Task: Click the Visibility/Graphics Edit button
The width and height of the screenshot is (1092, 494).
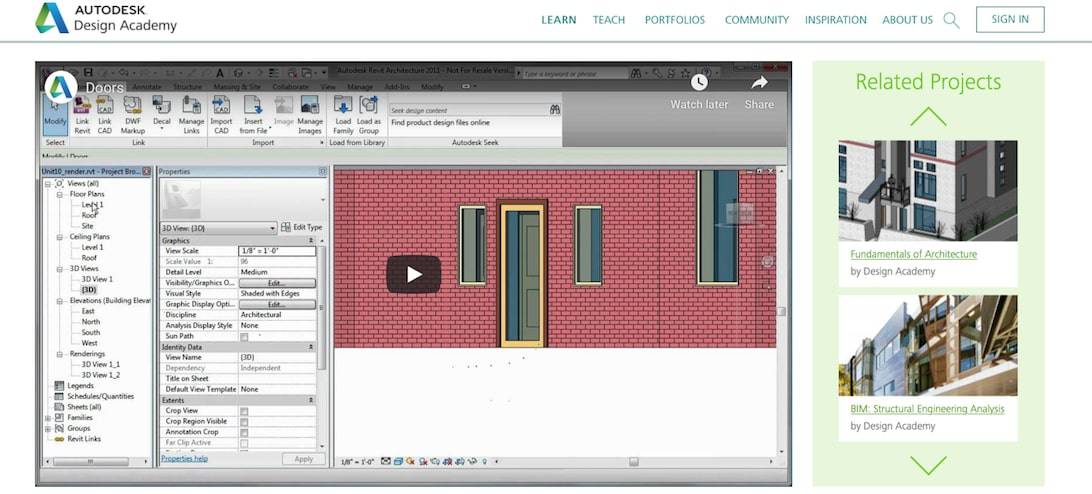Action: pos(277,283)
